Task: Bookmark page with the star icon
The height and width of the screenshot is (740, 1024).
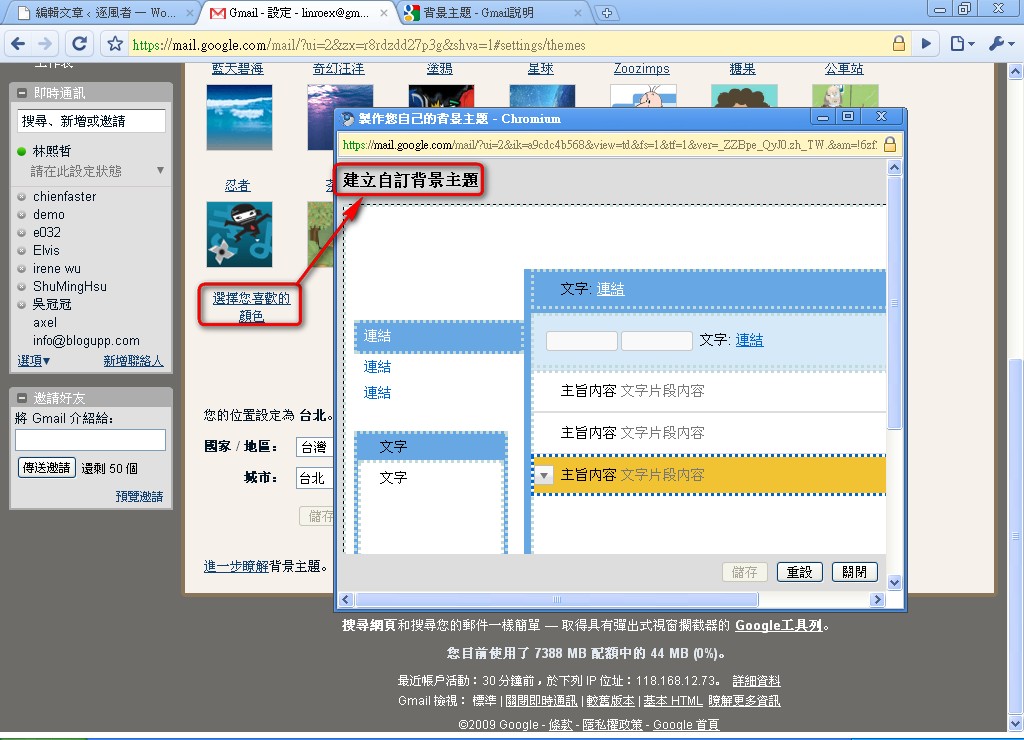Action: point(115,44)
